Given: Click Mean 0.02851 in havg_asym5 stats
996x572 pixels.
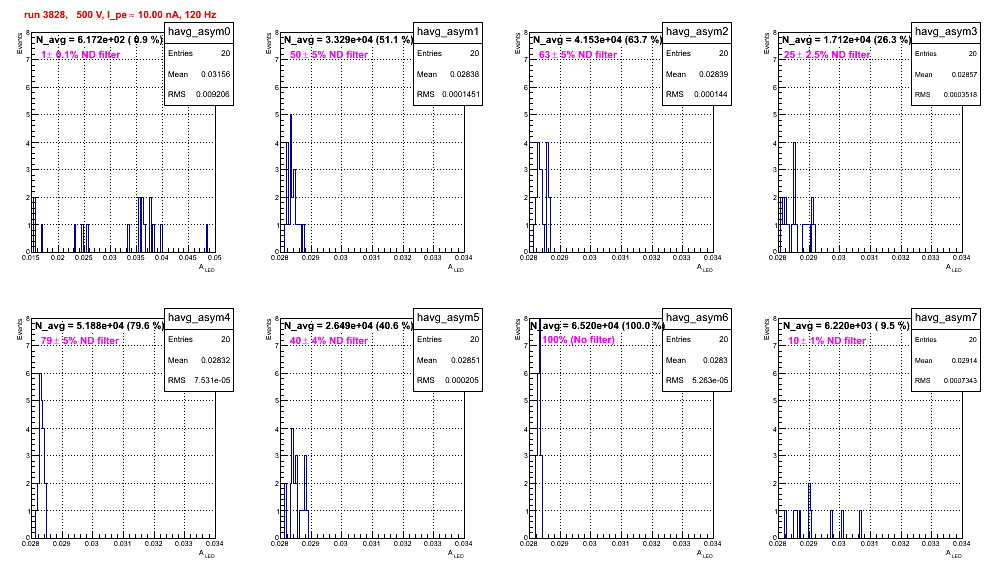Looking at the screenshot, I should tap(448, 360).
